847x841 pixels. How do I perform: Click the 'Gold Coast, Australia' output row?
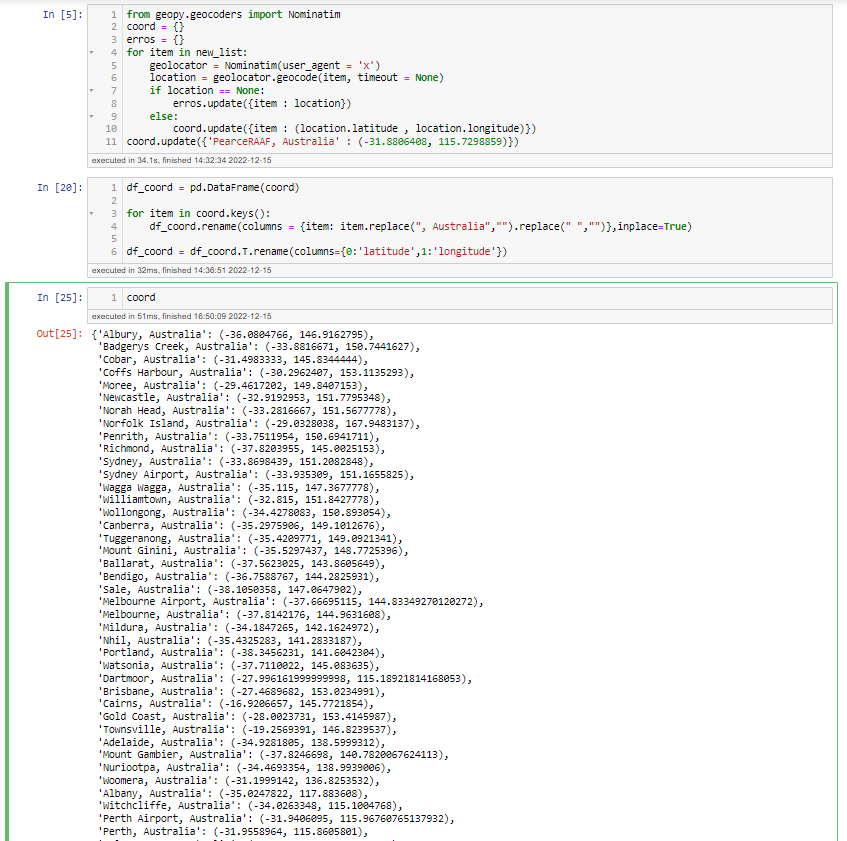click(247, 717)
